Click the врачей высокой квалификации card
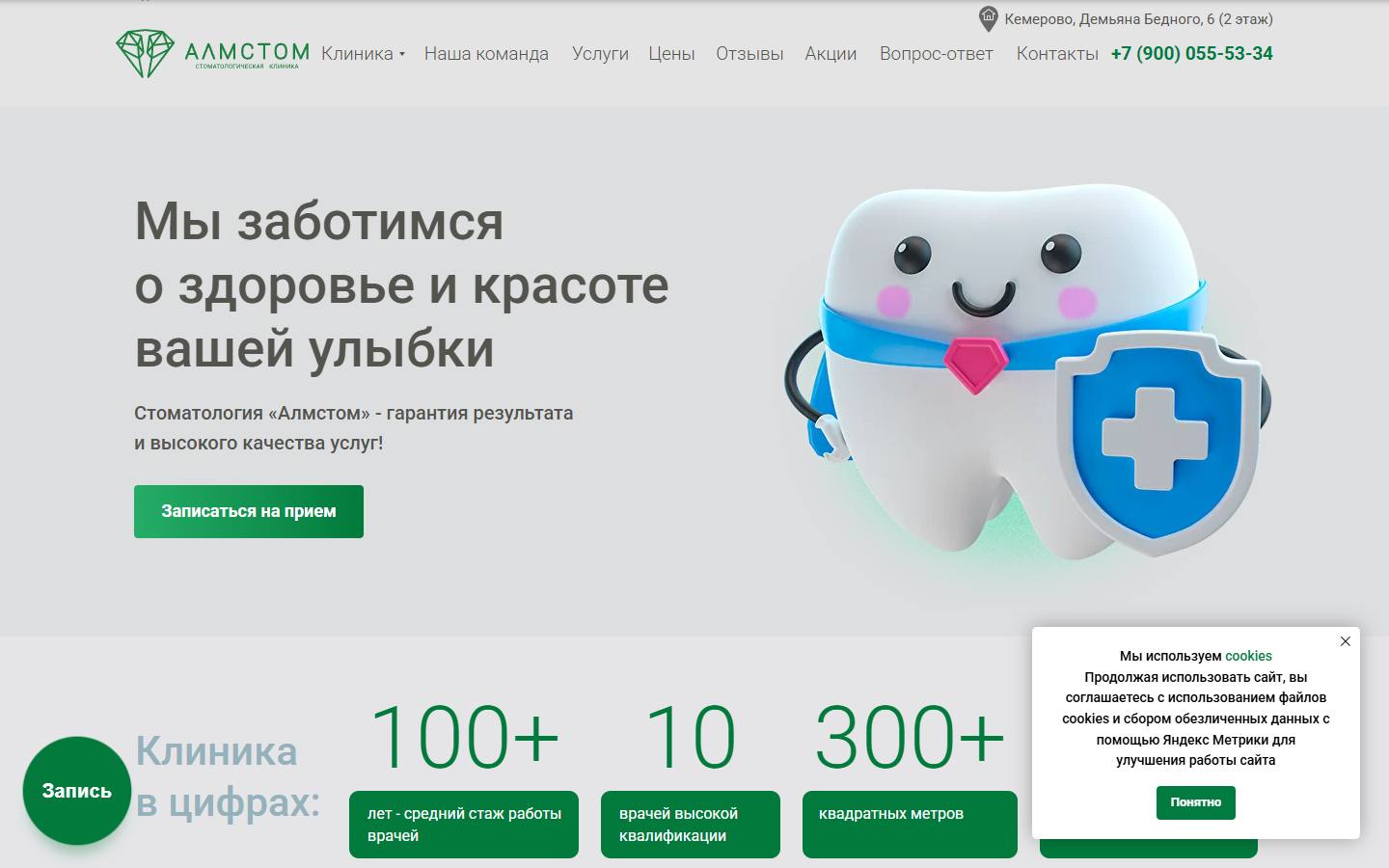The image size is (1389, 868). pyautogui.click(x=691, y=825)
